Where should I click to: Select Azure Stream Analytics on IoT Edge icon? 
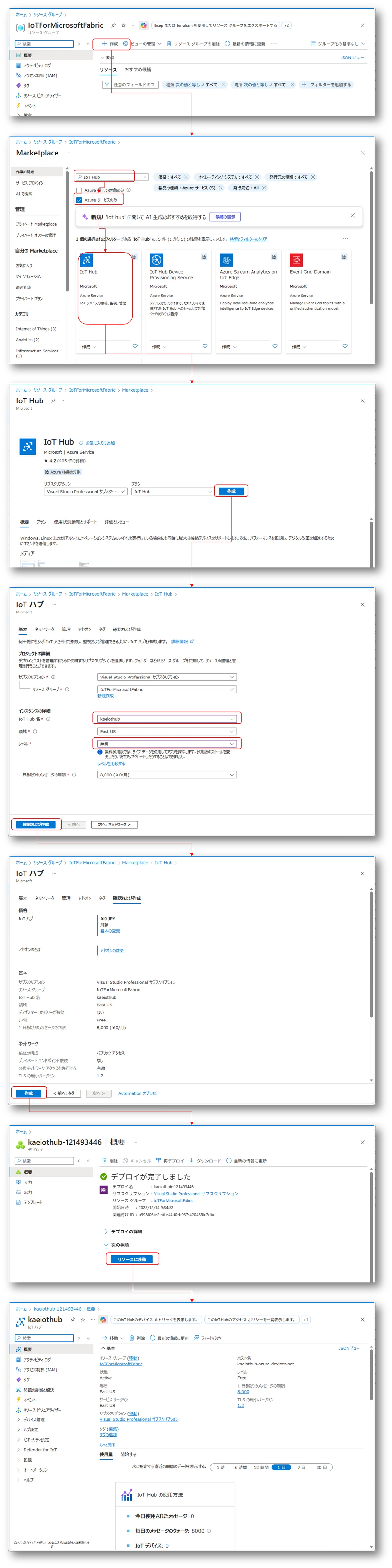point(226,260)
